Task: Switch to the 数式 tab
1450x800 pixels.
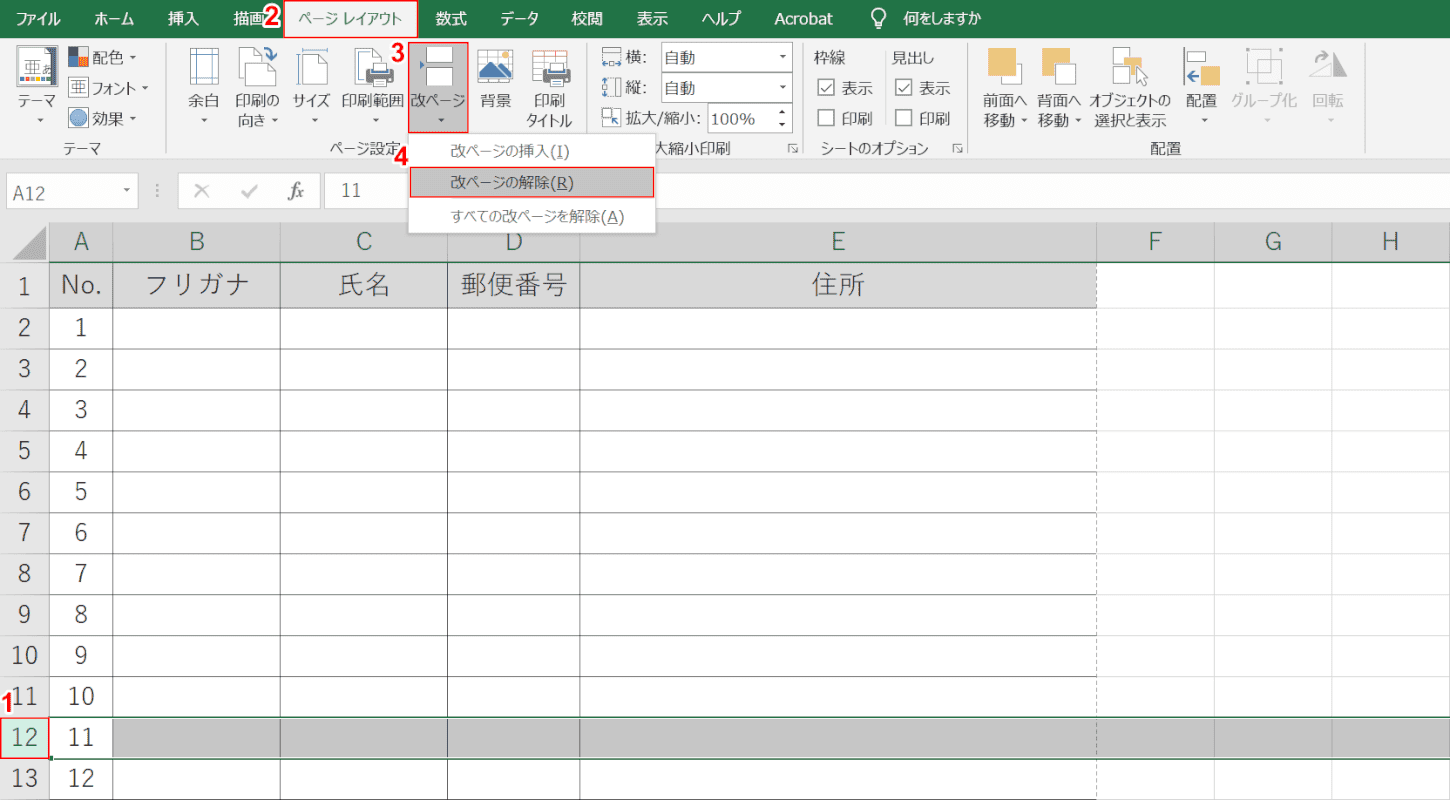Action: pos(452,19)
